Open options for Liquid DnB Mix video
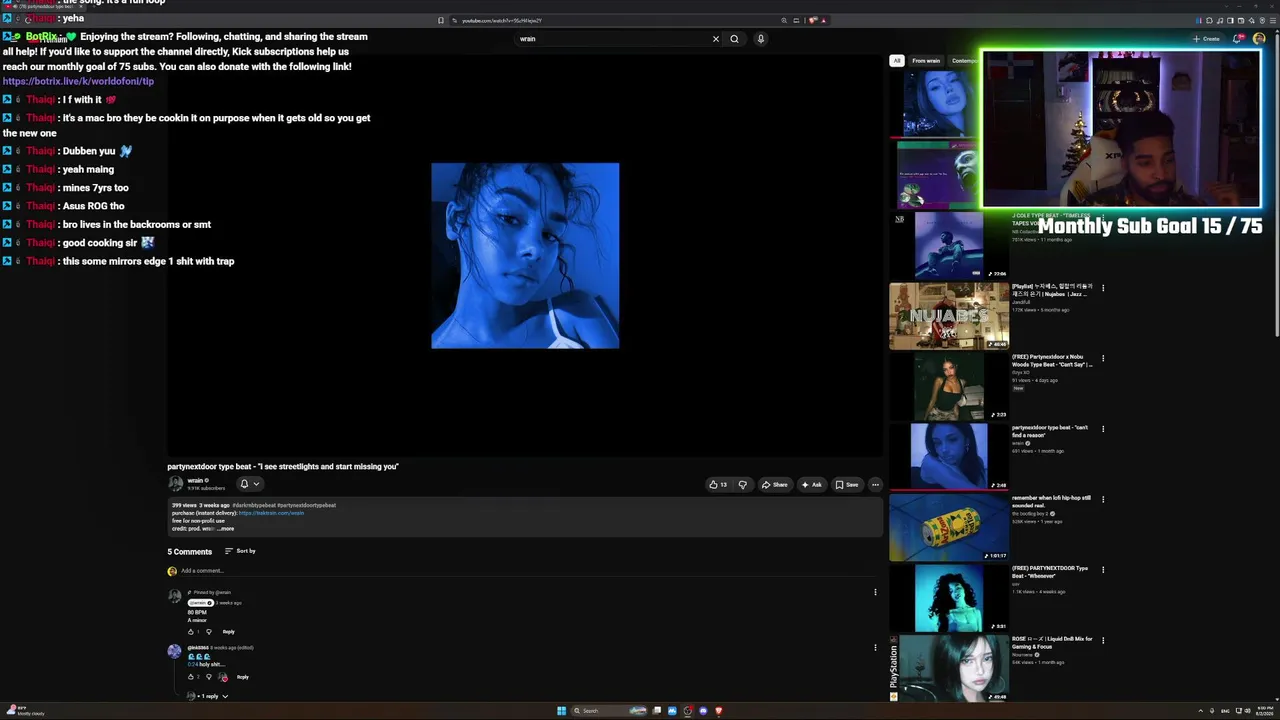 point(1103,640)
